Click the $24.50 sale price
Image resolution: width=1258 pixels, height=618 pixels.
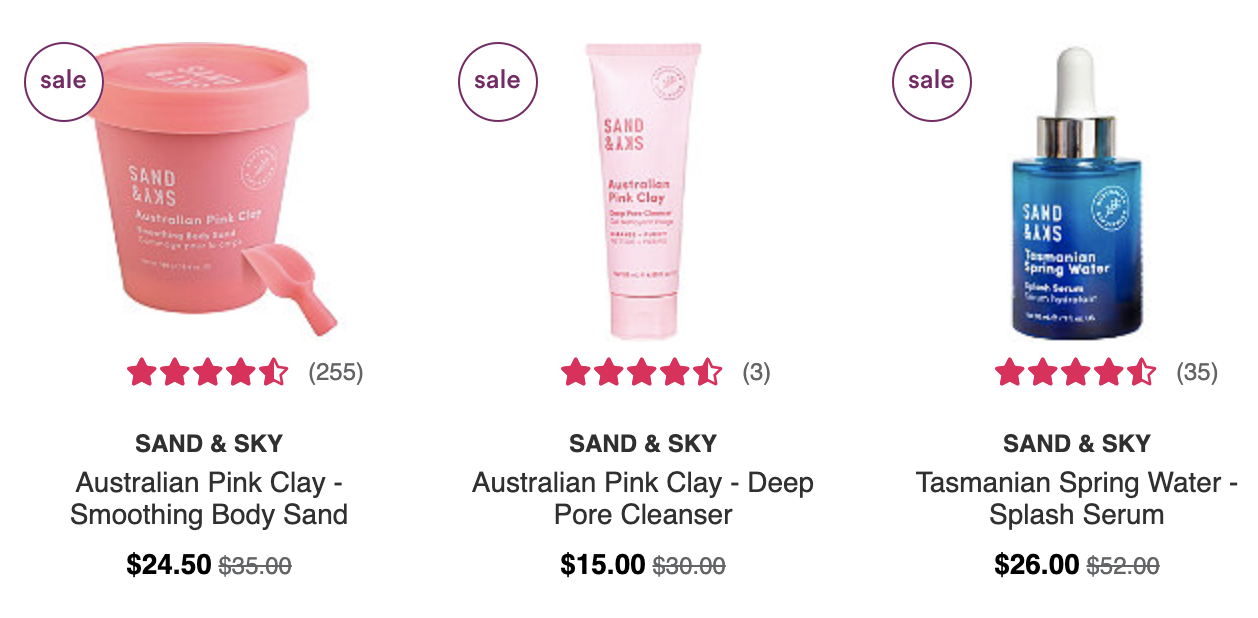click(169, 565)
